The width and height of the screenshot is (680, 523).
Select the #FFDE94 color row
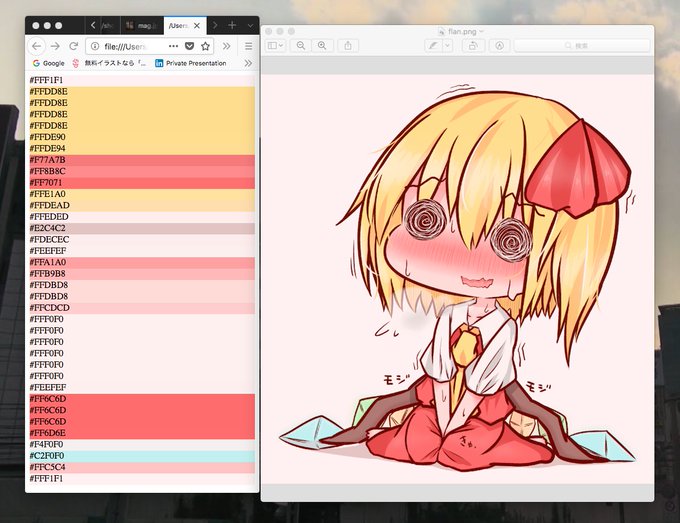(x=142, y=148)
